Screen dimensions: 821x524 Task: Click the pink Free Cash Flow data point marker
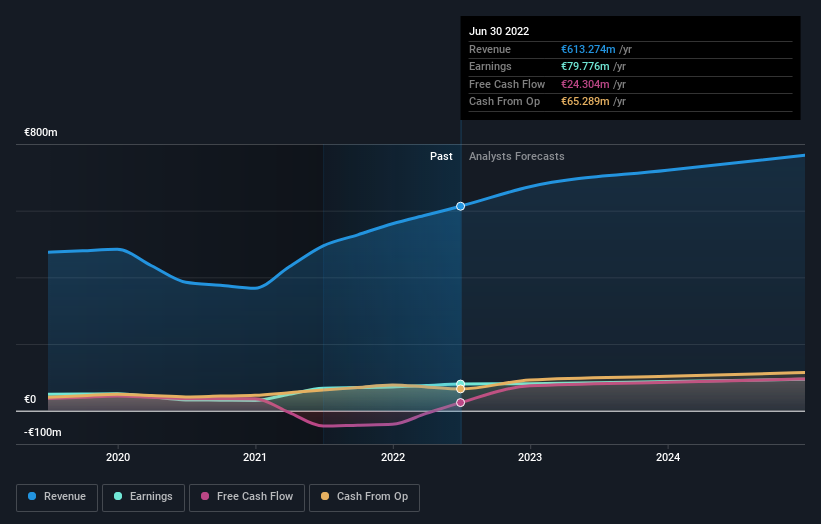click(460, 403)
